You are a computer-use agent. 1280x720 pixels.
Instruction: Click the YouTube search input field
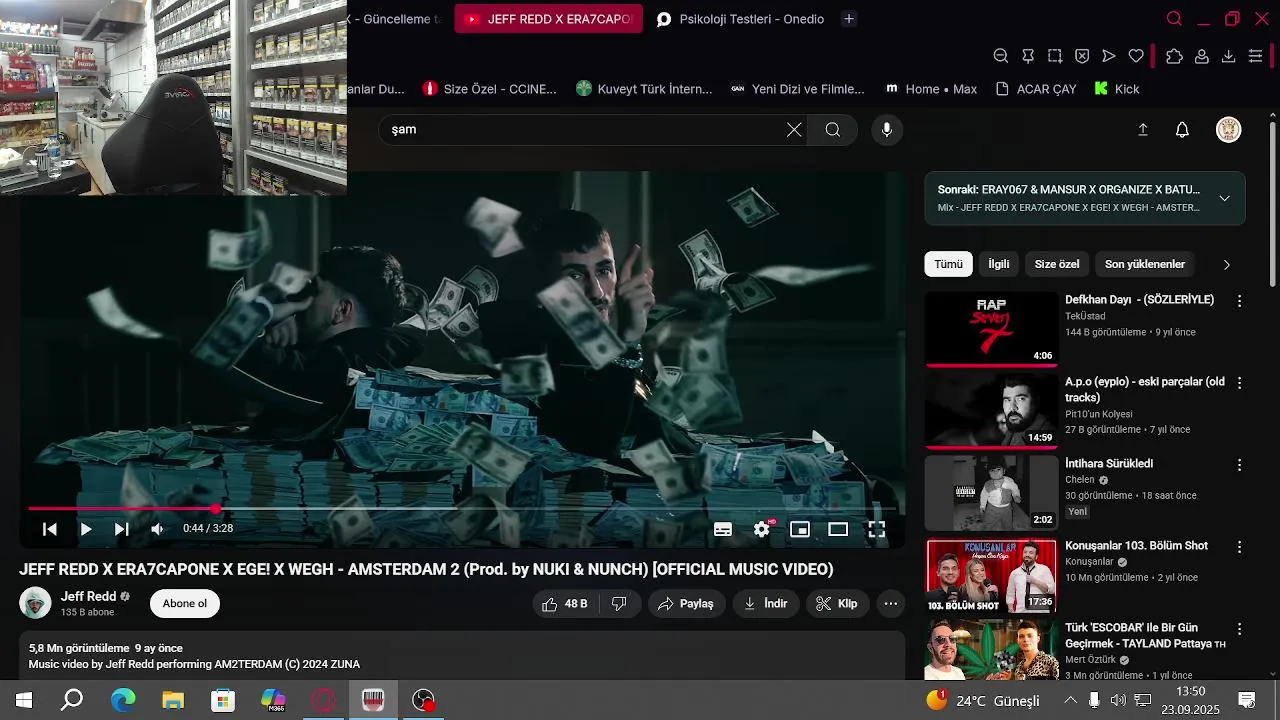[x=585, y=129]
